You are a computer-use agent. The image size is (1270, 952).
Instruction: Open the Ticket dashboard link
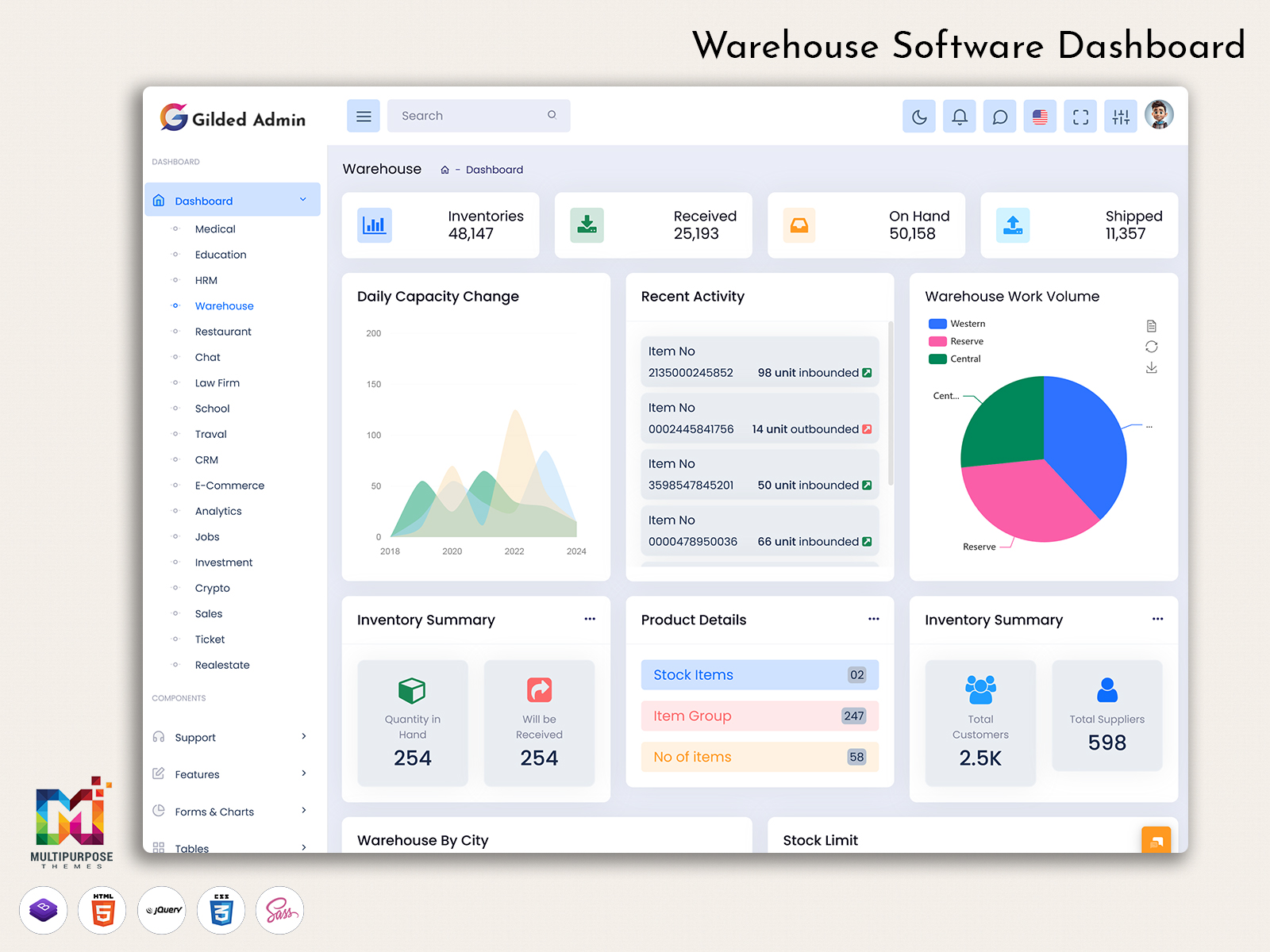tap(210, 639)
